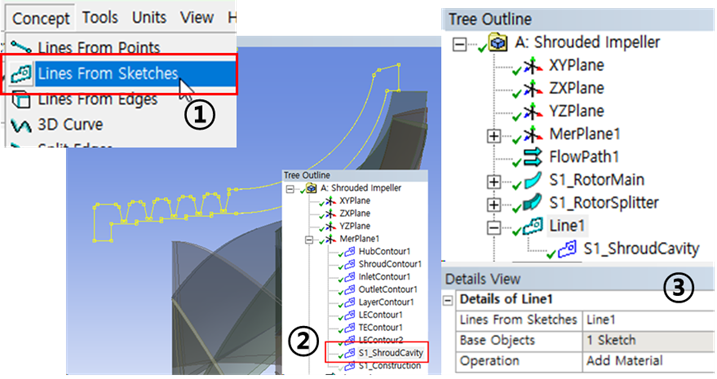Open the Units menu

(x=149, y=18)
